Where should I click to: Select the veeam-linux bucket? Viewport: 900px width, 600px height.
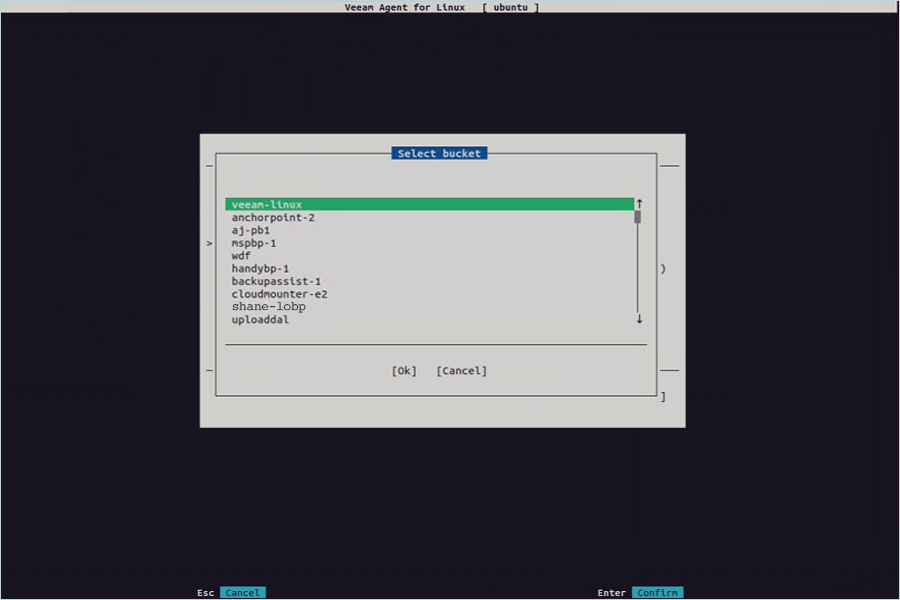[429, 204]
